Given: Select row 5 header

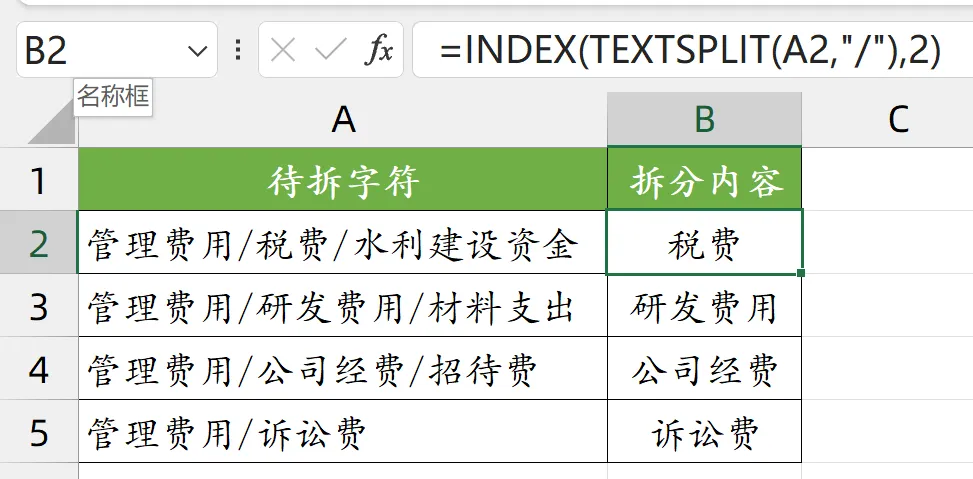Looking at the screenshot, I should coord(38,432).
